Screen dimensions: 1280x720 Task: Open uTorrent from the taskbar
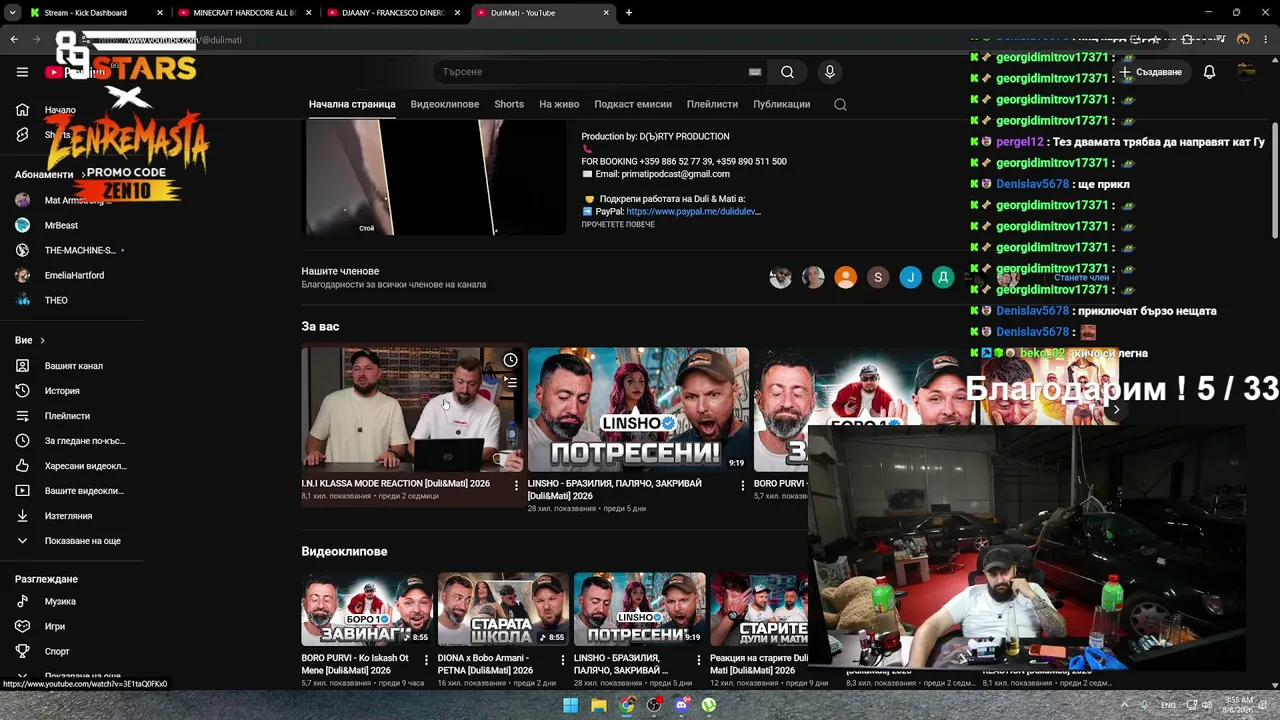709,705
